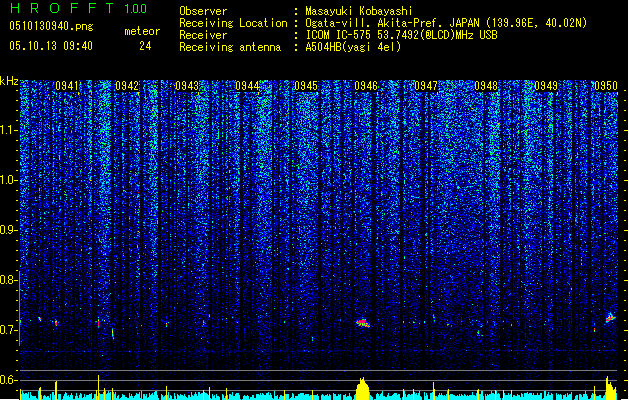Click the 1.0 kHz axis label
Screen dimensions: 629x400
click(9, 180)
